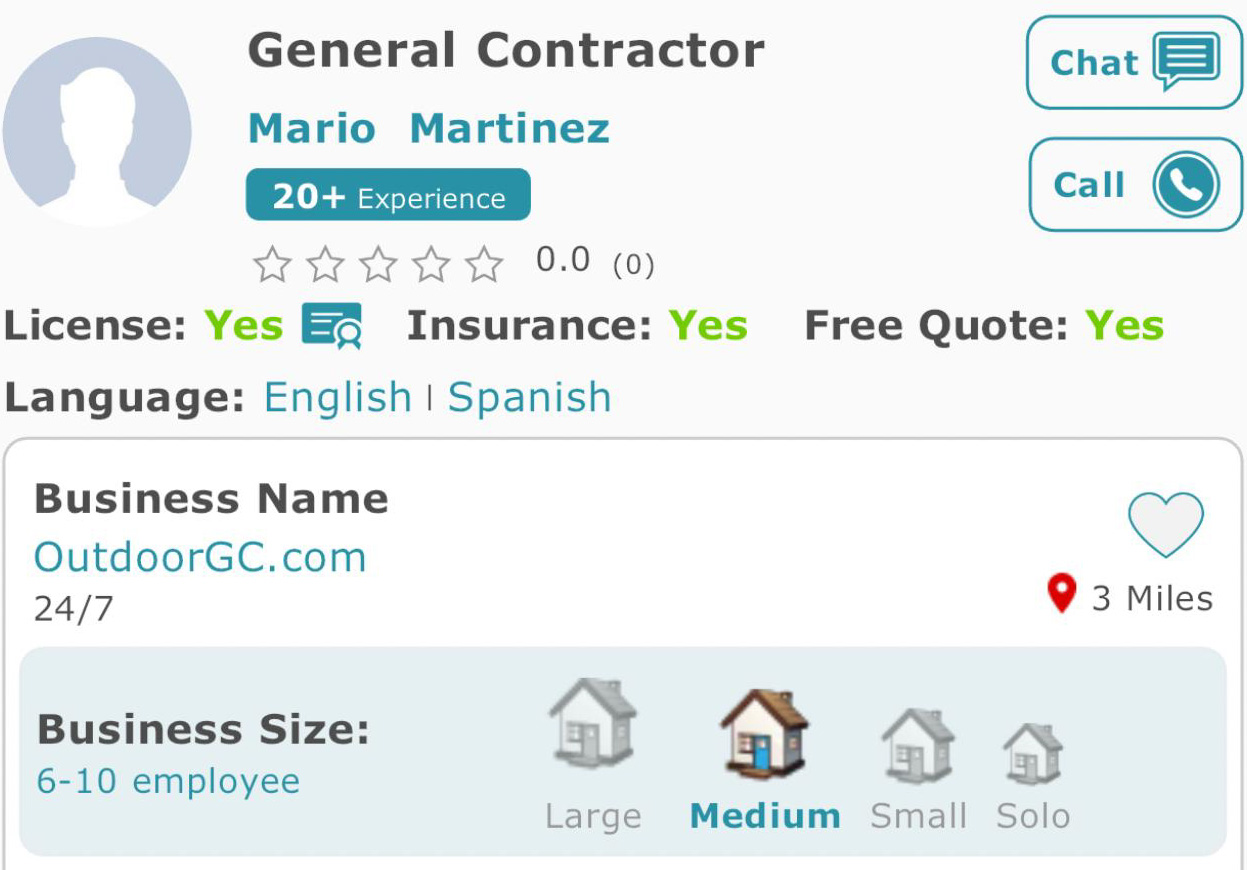Click the 6-10 employee text
1247x870 pixels.
(168, 781)
